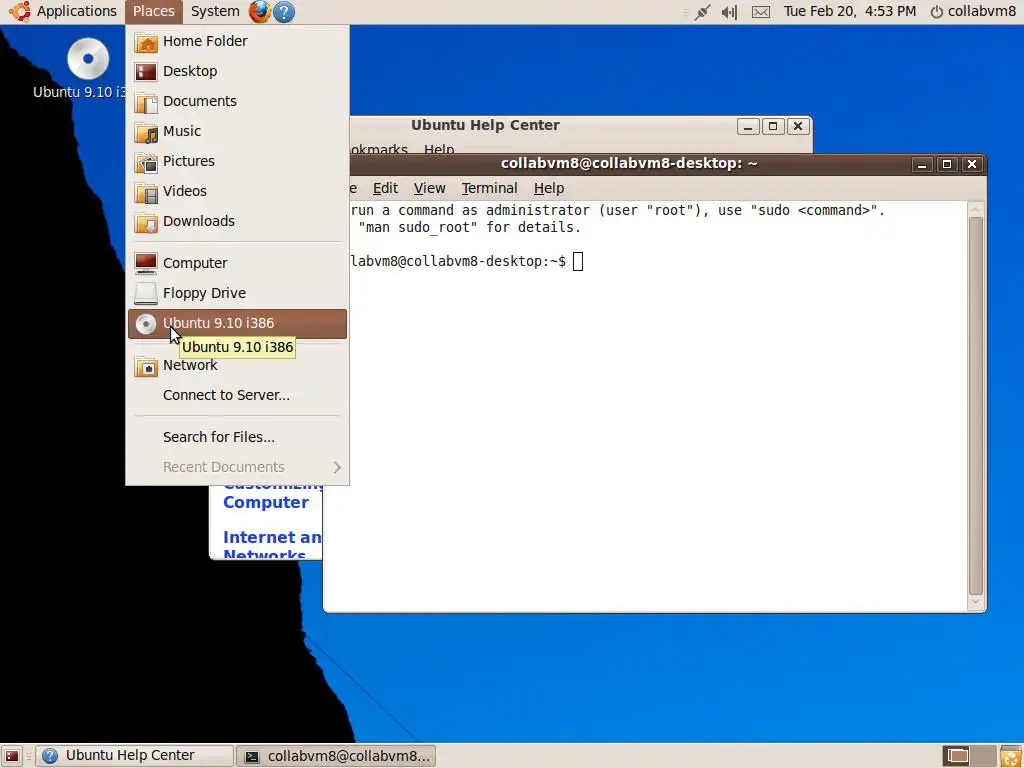
Task: Open Videos folder from Places menu
Action: (x=237, y=191)
